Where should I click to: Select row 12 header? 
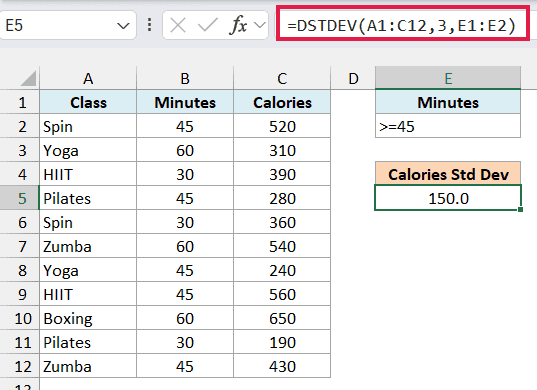20,366
